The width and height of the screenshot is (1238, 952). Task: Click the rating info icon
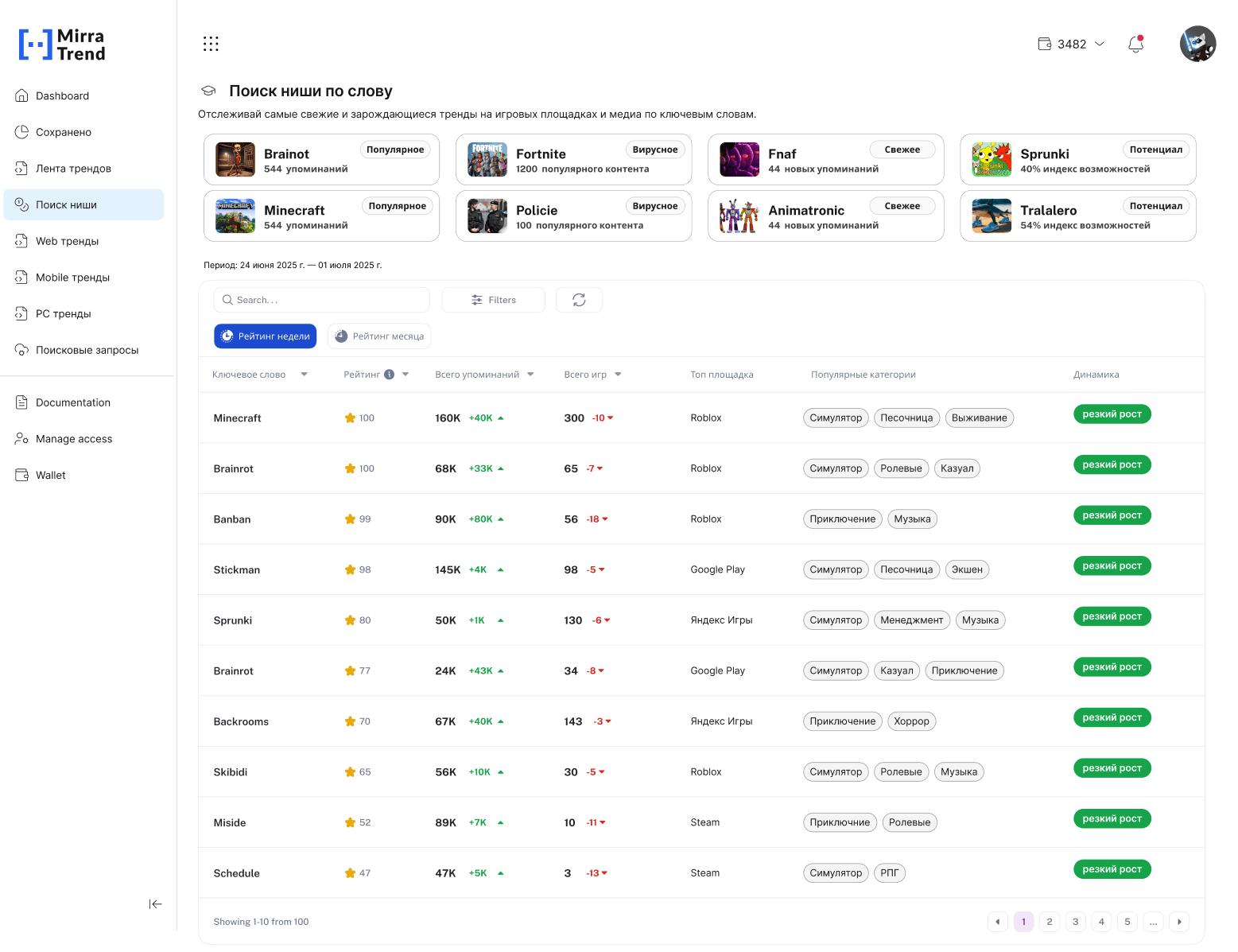390,375
